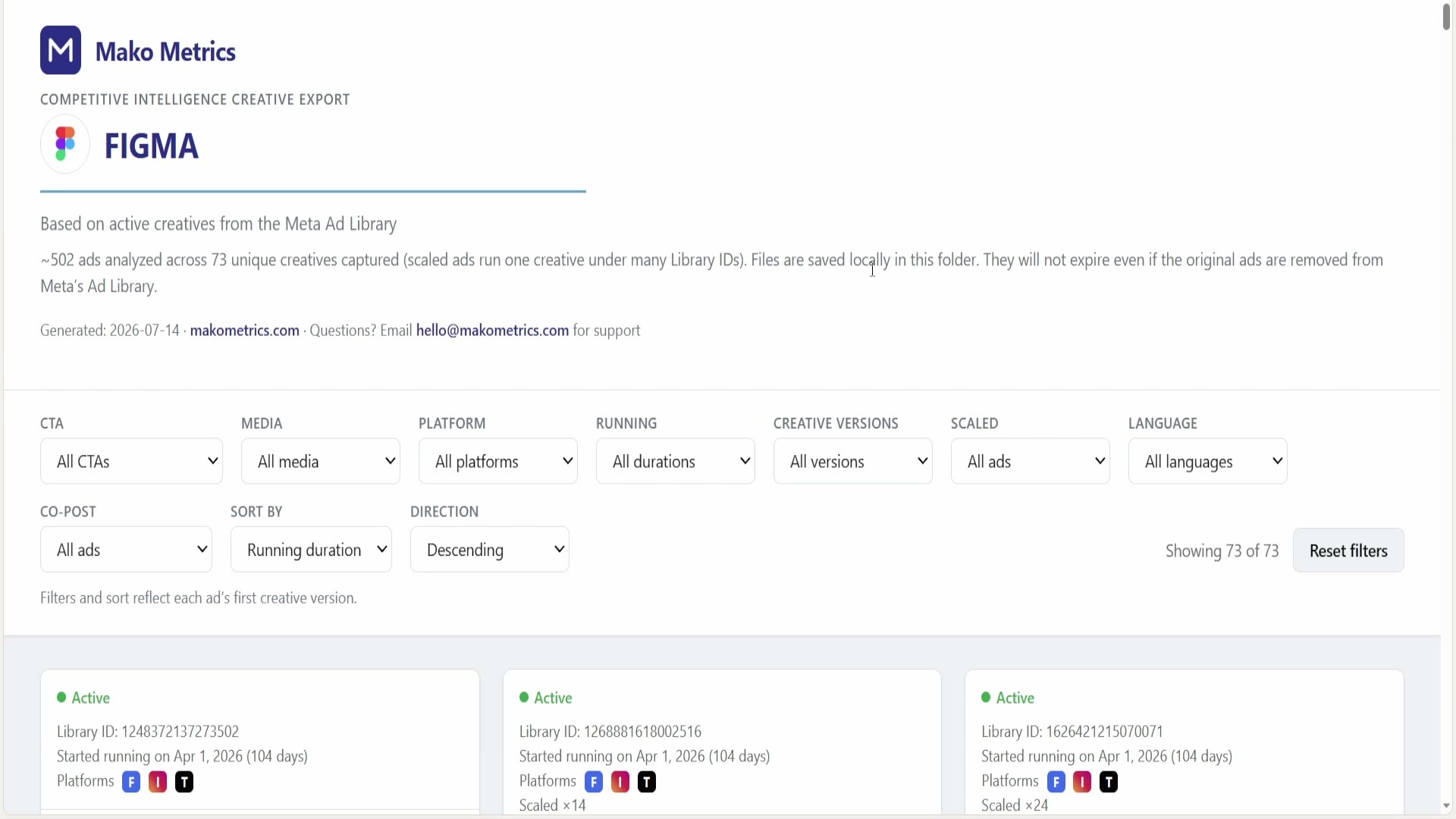Viewport: 1456px width, 819px height.
Task: Click Threads platform icon for ad 1248372137273502
Action: click(184, 782)
